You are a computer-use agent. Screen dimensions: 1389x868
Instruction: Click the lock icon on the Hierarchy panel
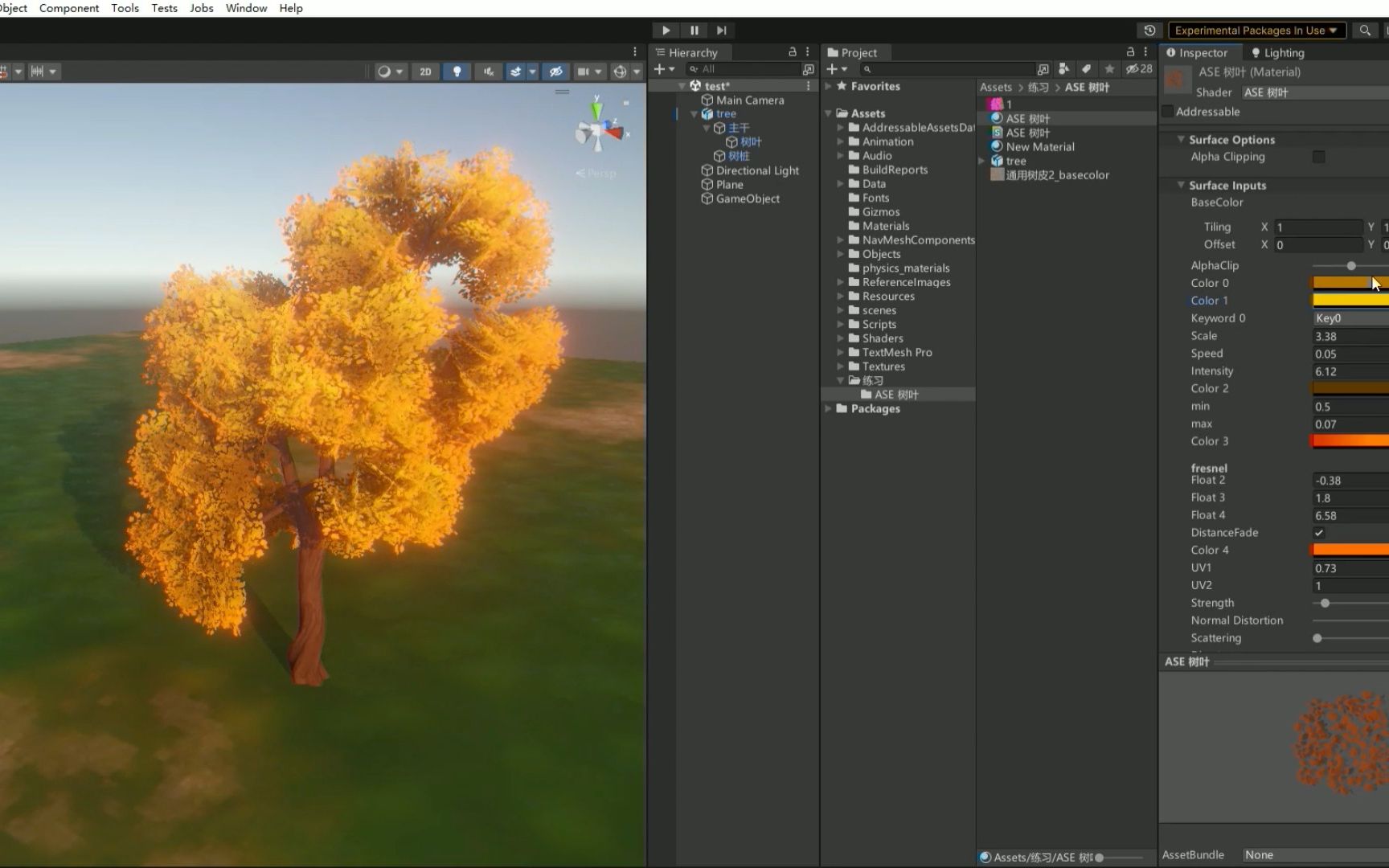point(792,51)
